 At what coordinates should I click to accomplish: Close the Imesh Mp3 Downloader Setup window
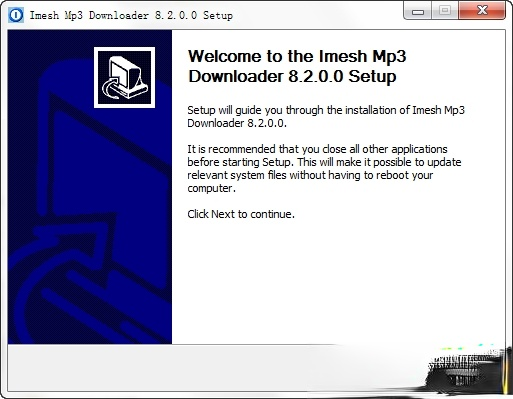click(482, 11)
